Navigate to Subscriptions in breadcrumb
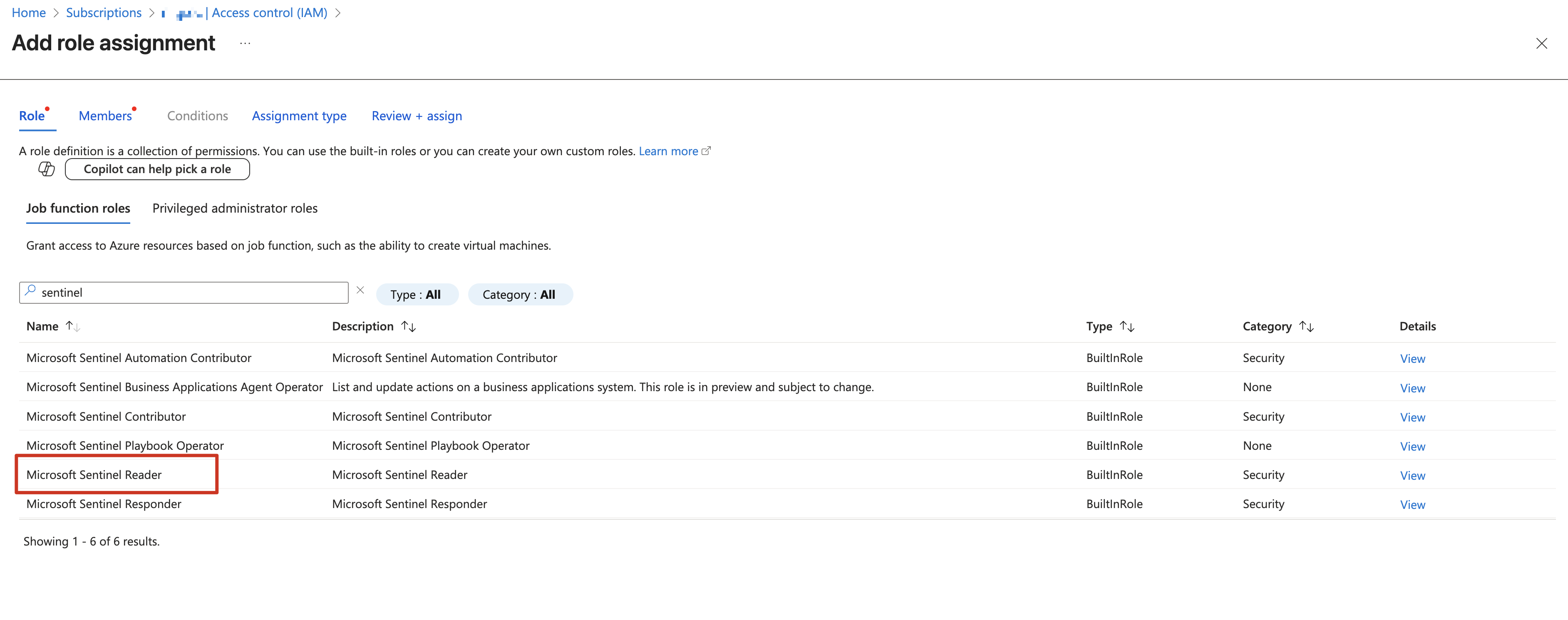This screenshot has width=1568, height=620. click(x=104, y=13)
